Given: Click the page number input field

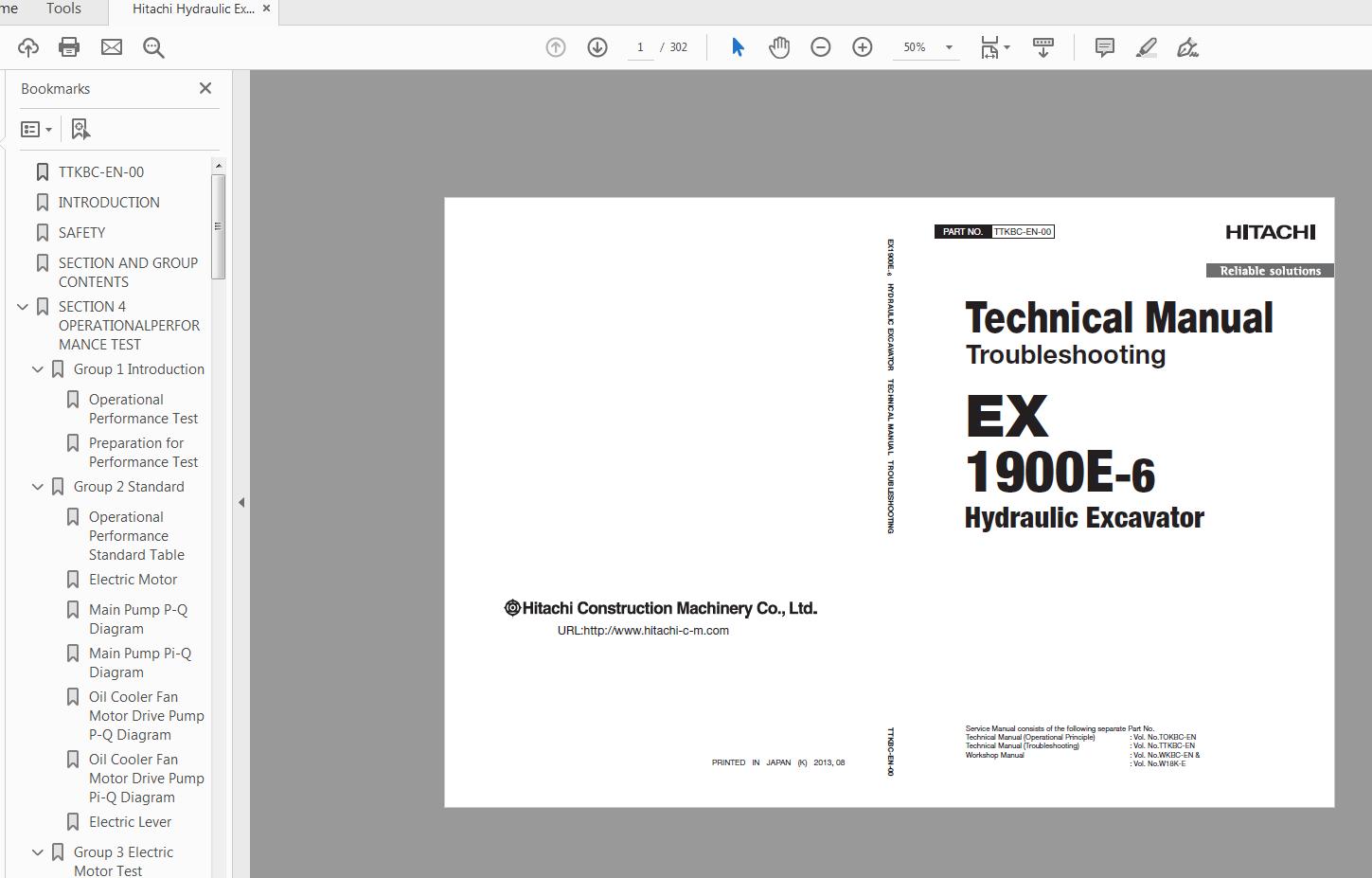Looking at the screenshot, I should (x=640, y=47).
